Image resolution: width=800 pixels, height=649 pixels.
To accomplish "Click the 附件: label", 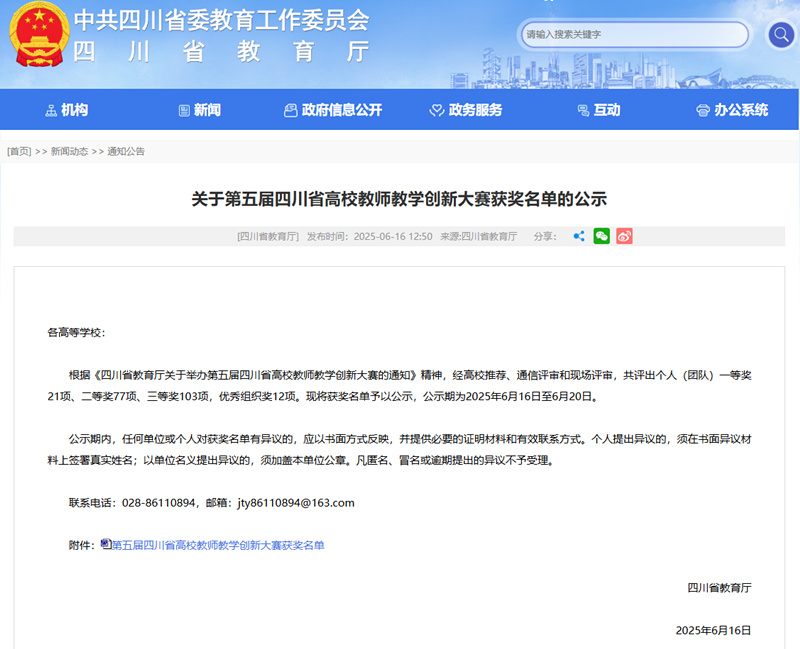I will tap(82, 545).
